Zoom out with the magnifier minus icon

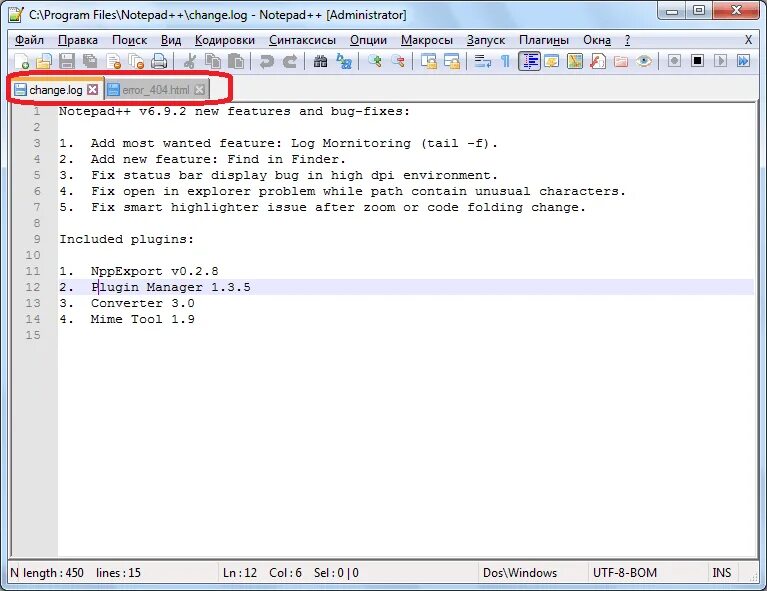(398, 62)
